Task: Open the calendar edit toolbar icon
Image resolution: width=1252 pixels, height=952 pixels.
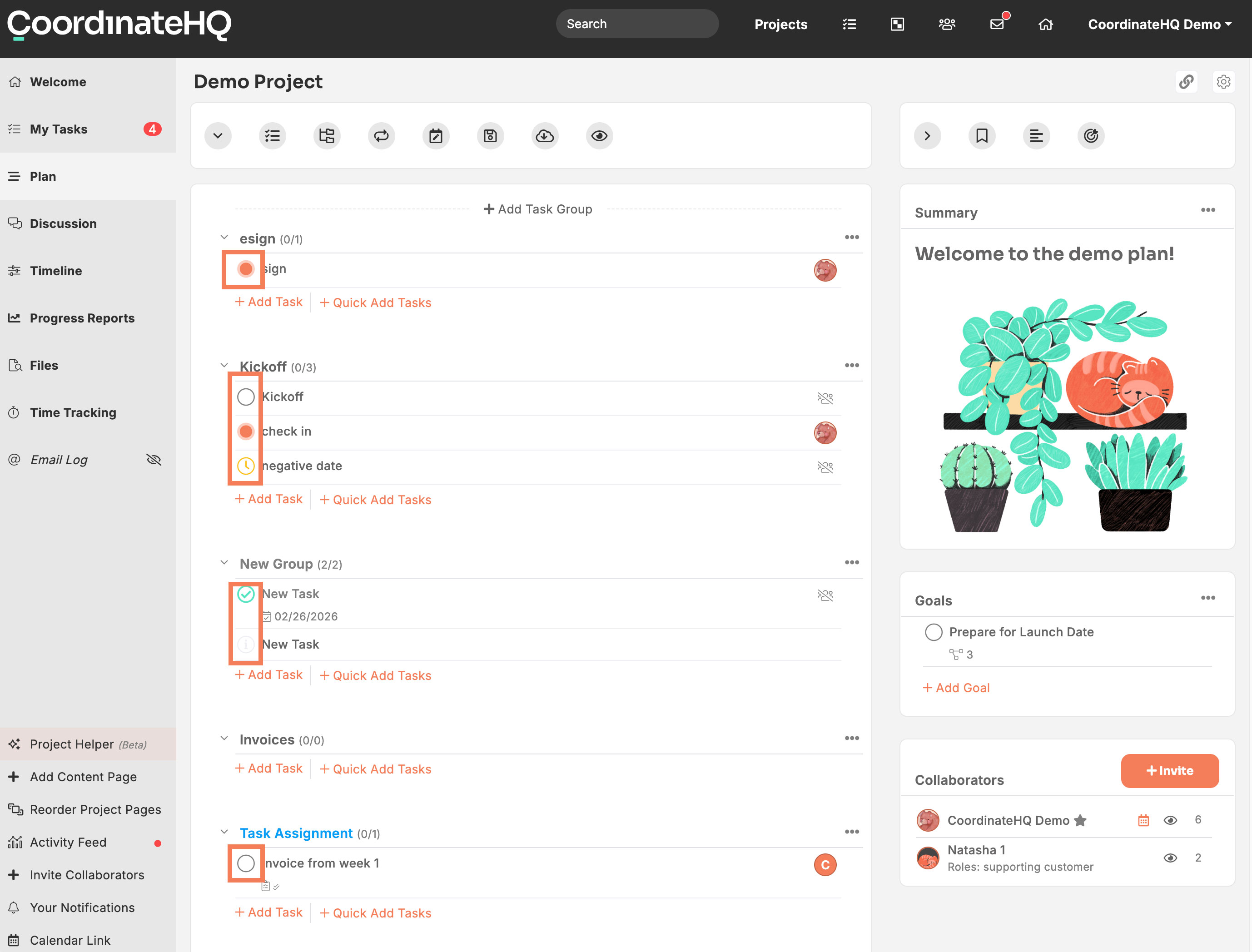Action: (x=436, y=136)
